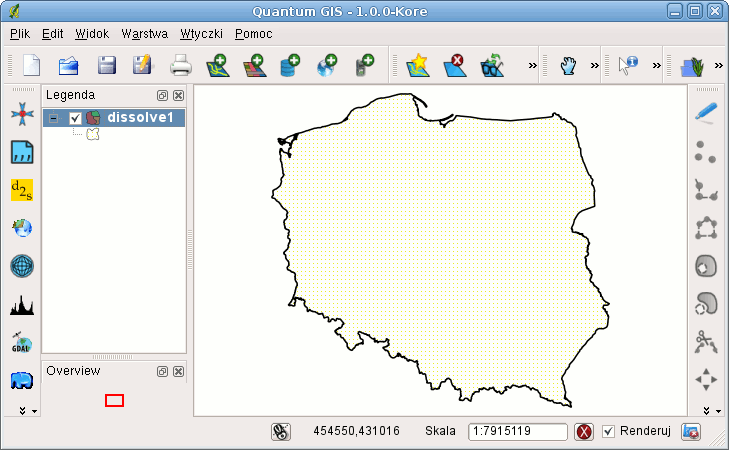The image size is (729, 450).
Task: Expand hidden file toolbar items chevron
Action: pos(532,66)
